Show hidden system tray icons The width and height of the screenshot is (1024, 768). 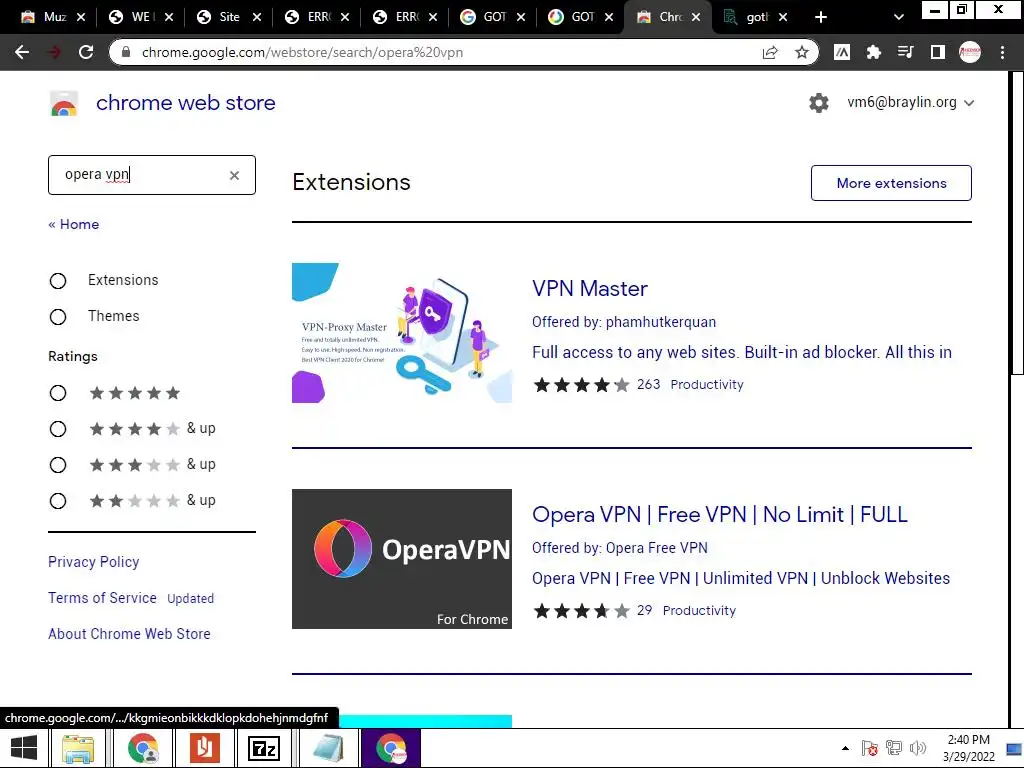pyautogui.click(x=846, y=748)
